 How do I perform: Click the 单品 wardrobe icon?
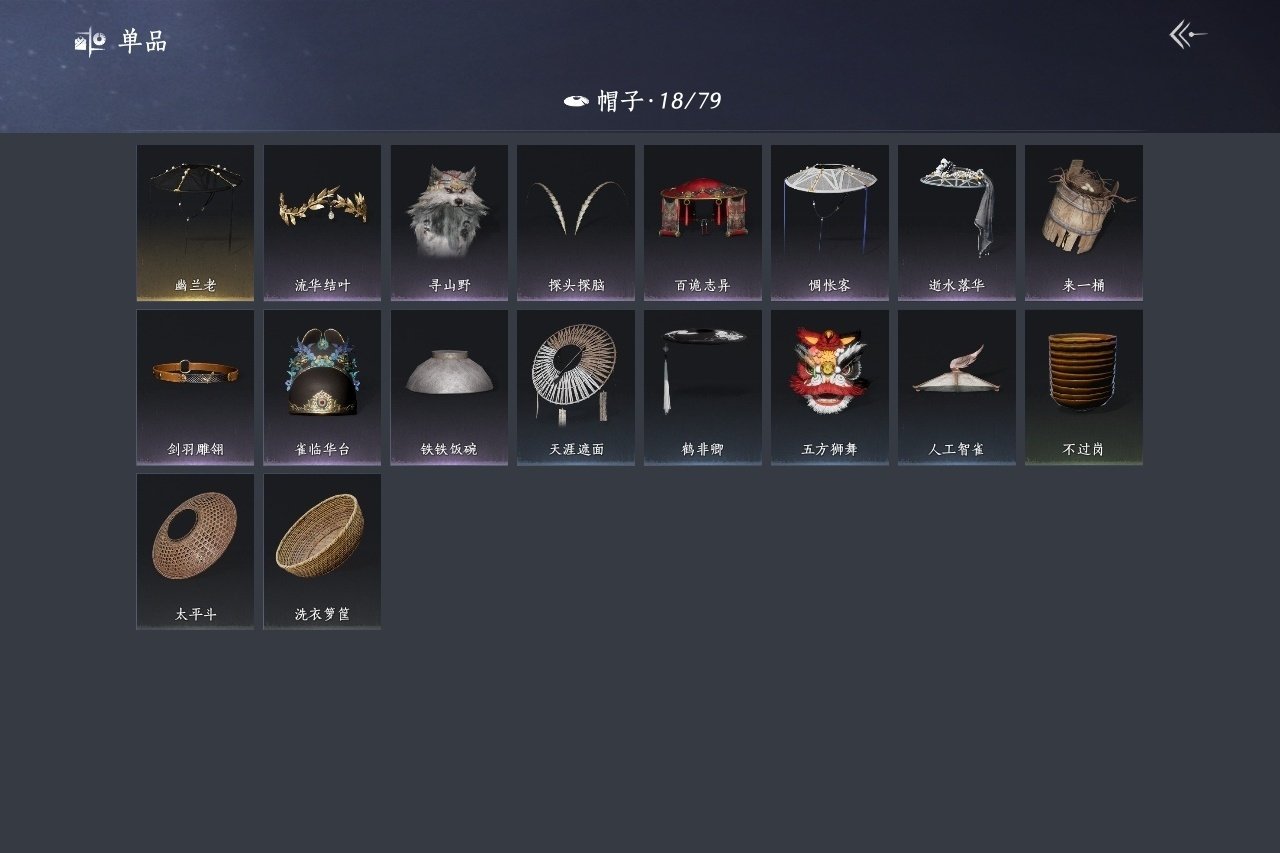click(90, 42)
